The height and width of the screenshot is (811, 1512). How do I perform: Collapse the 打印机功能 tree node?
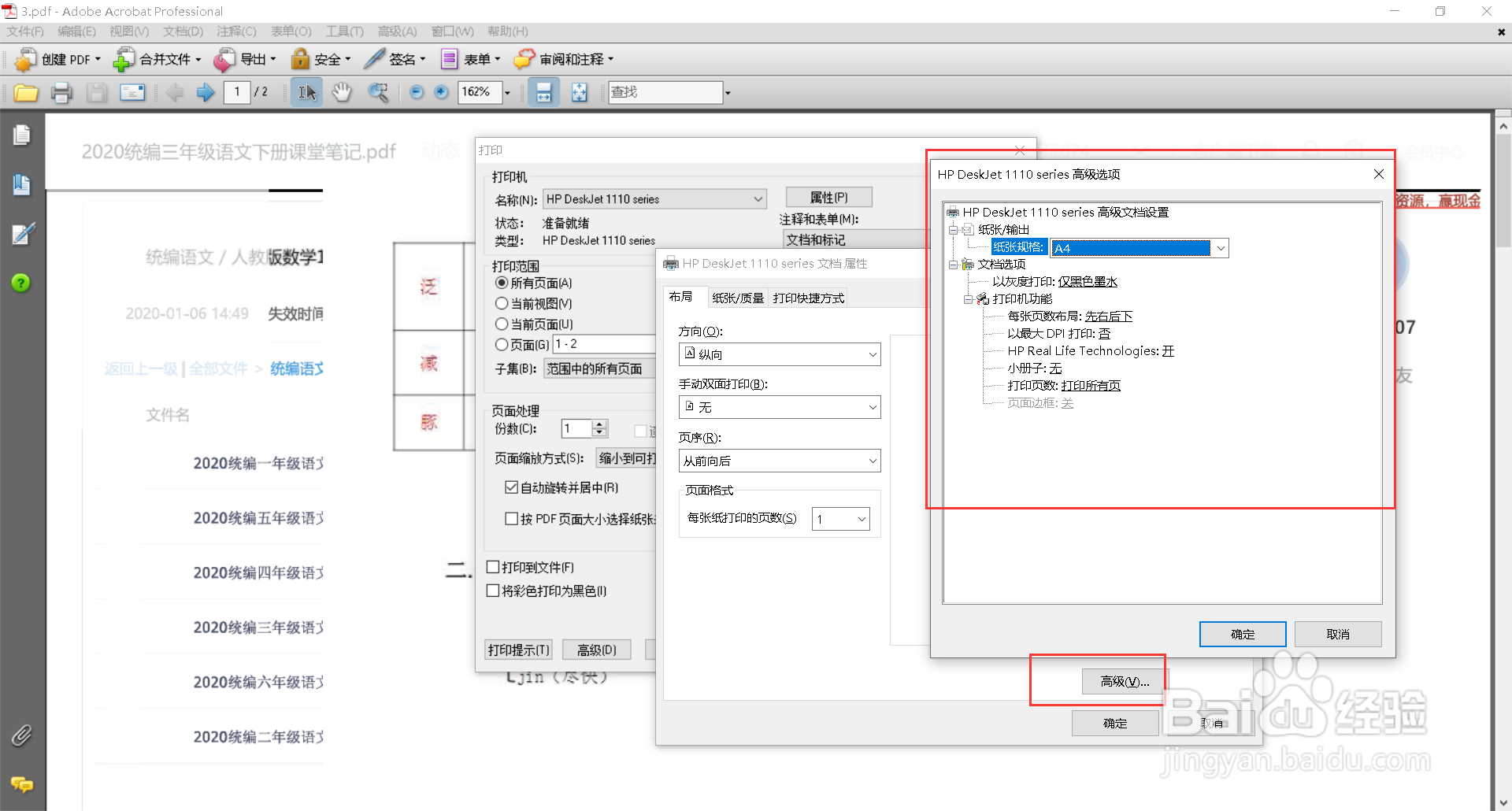tap(969, 299)
